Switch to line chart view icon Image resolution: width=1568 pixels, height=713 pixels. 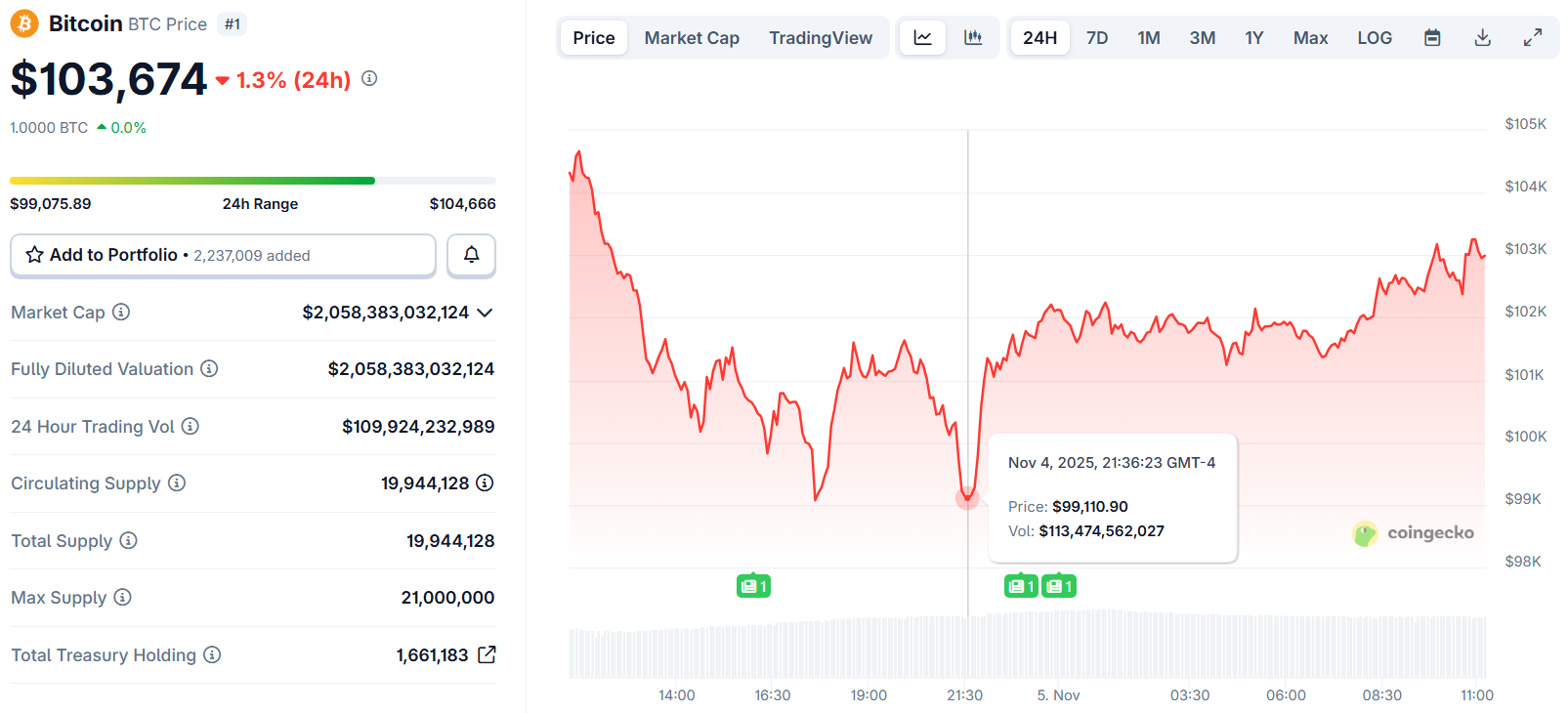(922, 38)
